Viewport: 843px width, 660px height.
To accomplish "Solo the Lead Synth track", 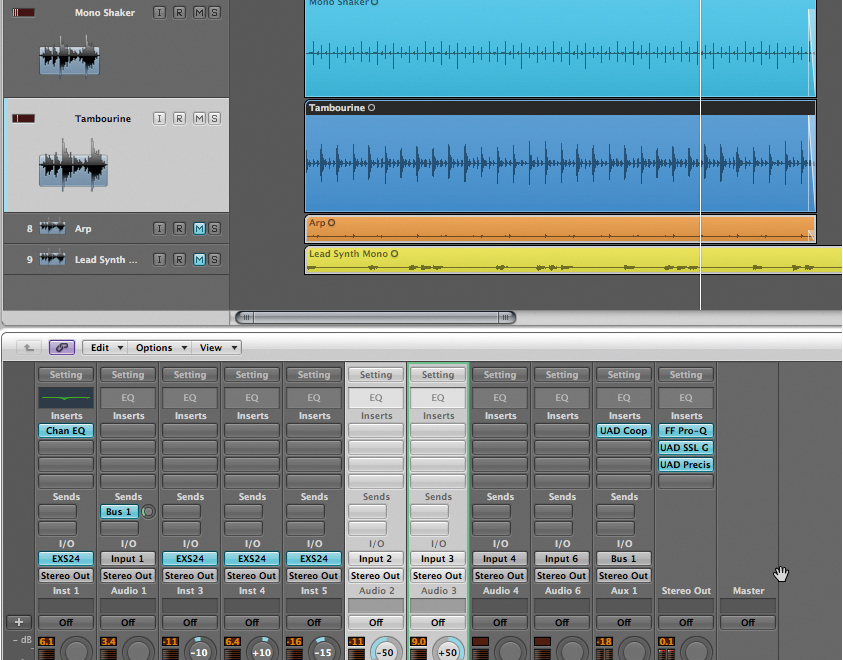I will (214, 260).
